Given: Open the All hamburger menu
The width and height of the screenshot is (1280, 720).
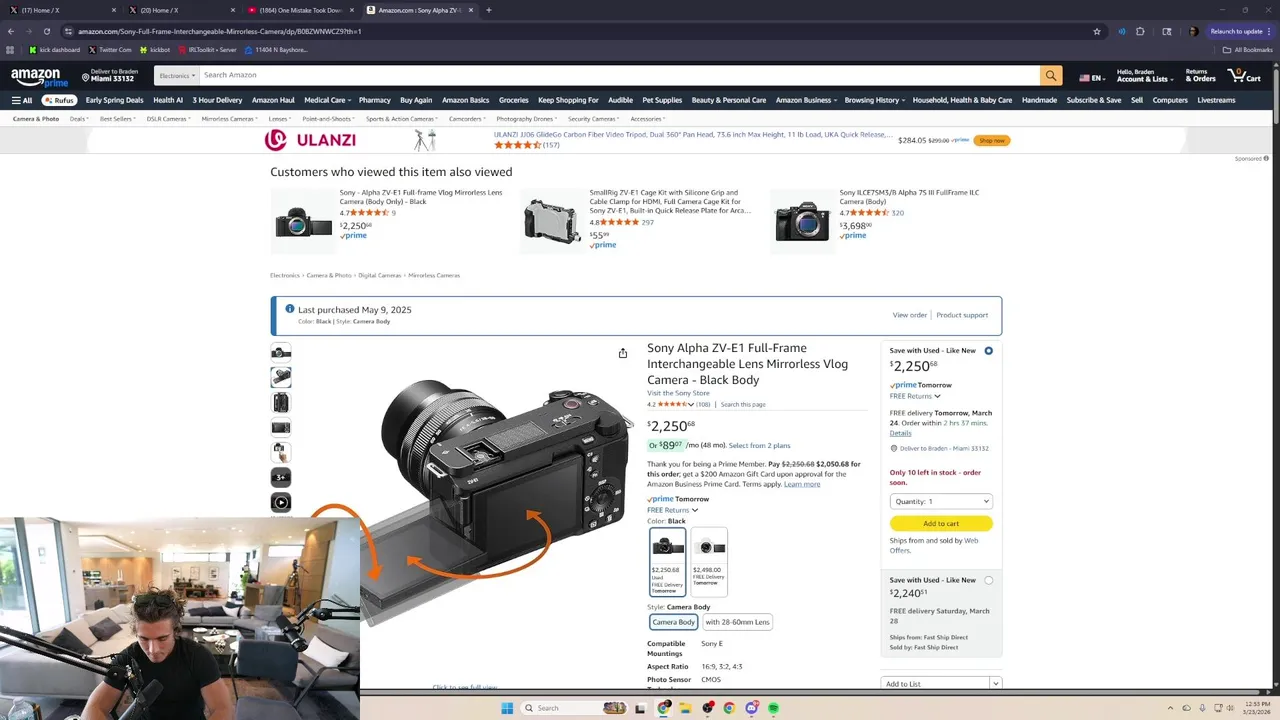Looking at the screenshot, I should tap(21, 100).
